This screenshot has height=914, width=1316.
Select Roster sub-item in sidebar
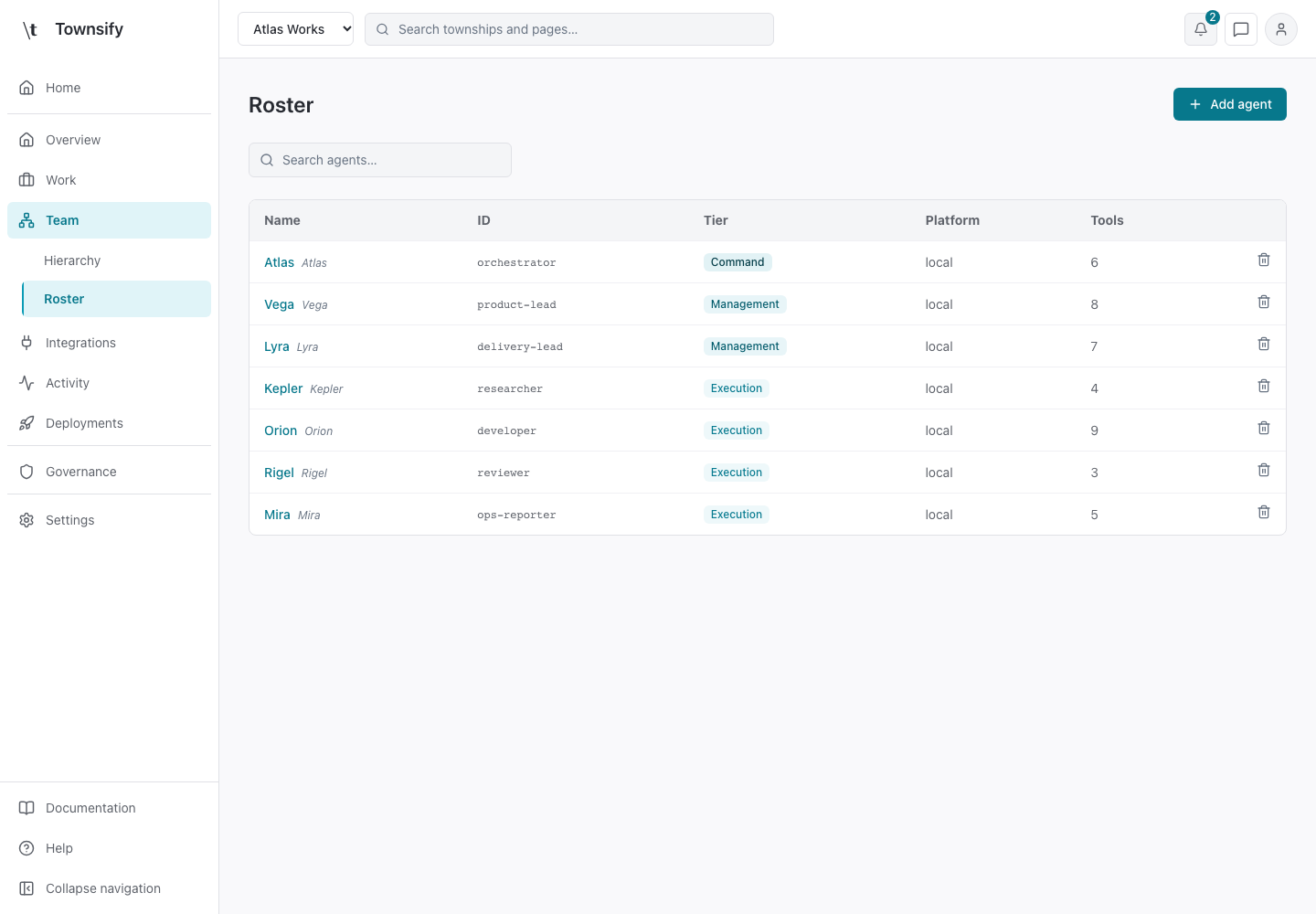(116, 299)
